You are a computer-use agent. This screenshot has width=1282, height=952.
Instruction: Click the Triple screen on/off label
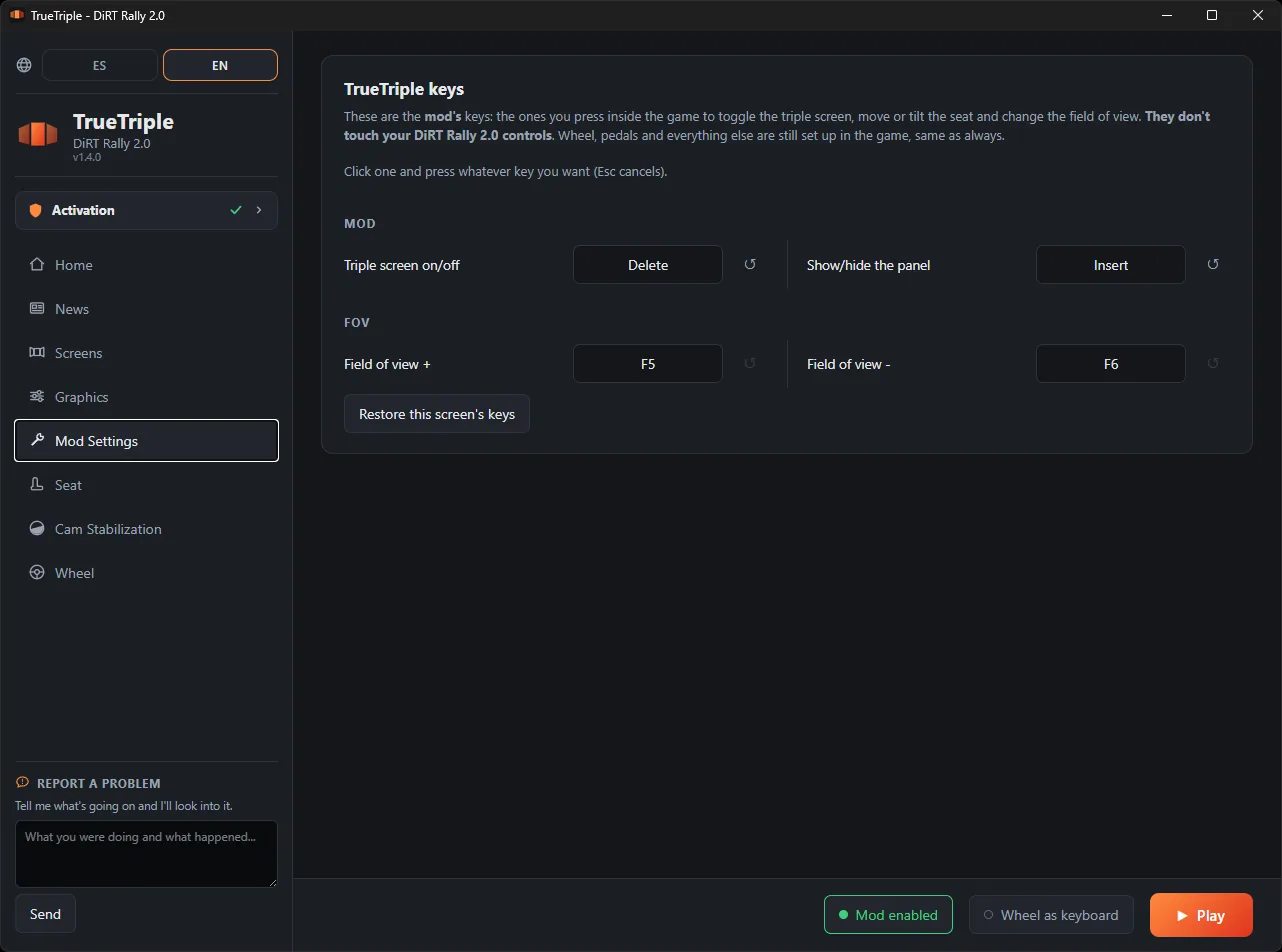tap(402, 265)
